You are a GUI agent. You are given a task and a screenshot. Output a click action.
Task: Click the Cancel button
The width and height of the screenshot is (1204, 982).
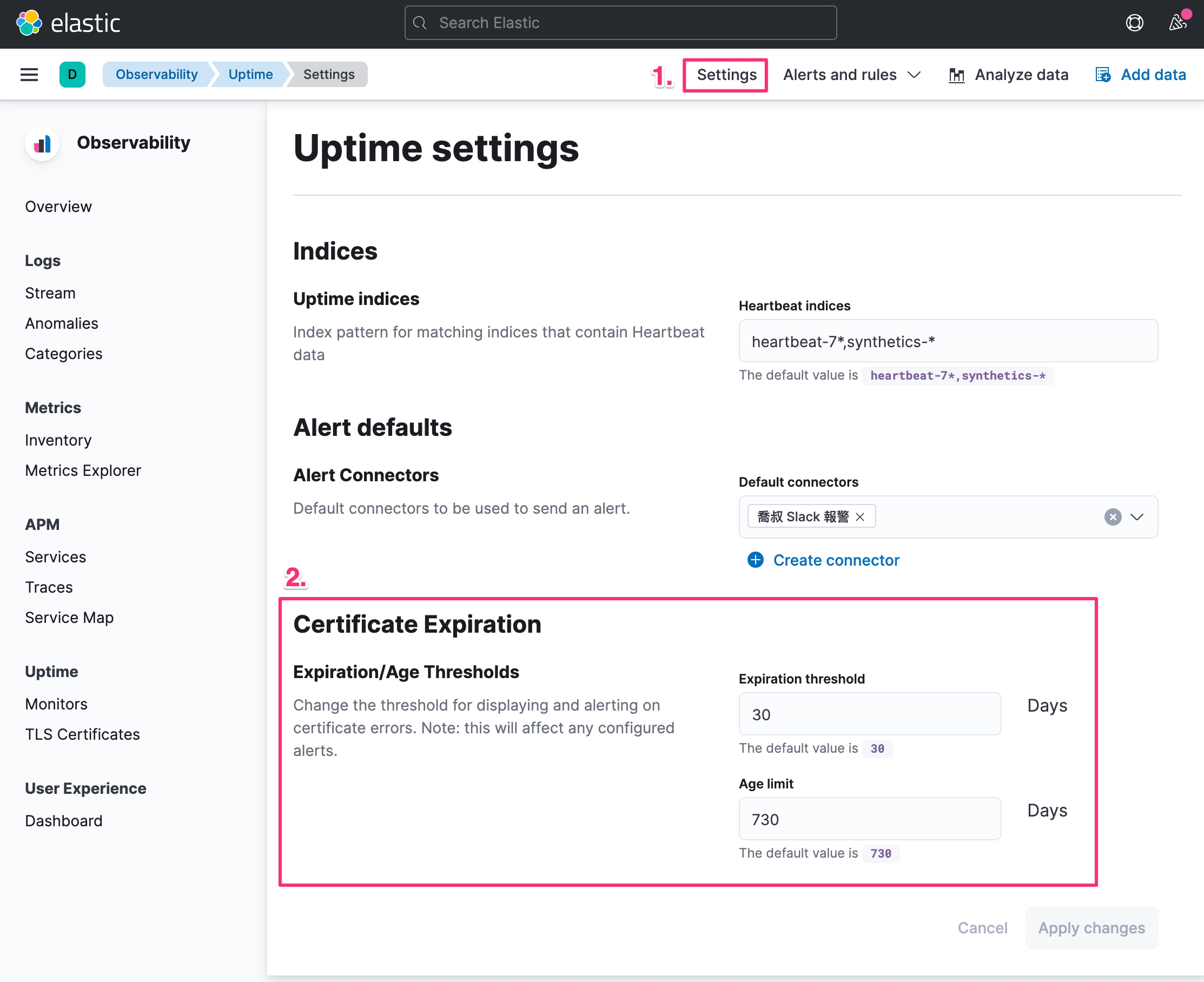point(982,928)
